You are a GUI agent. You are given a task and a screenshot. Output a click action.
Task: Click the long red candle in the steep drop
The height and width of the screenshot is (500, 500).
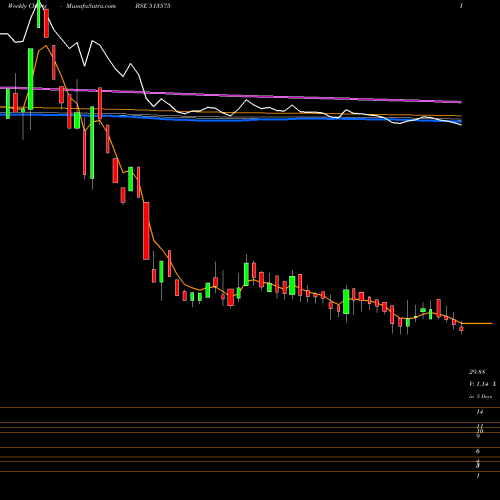click(146, 231)
